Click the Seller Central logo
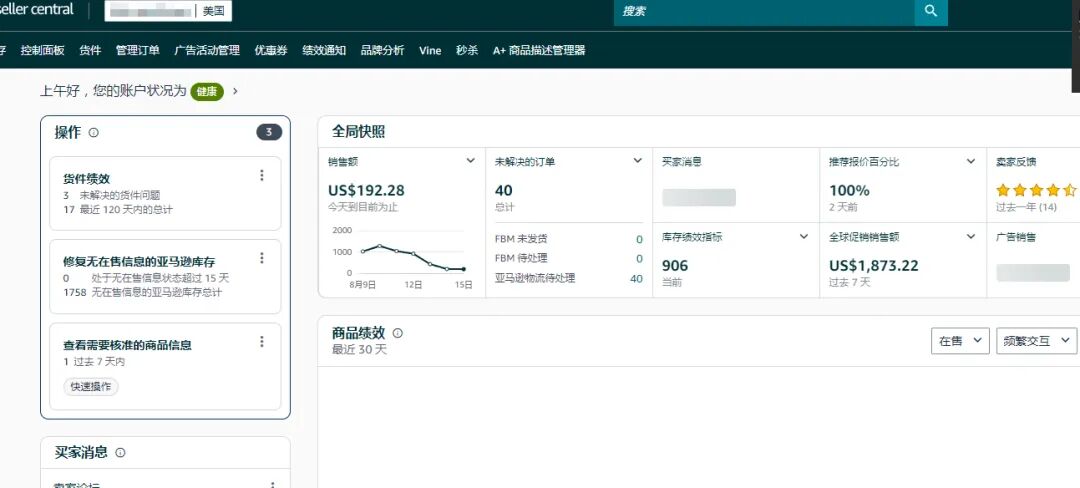This screenshot has height=488, width=1080. (36, 10)
